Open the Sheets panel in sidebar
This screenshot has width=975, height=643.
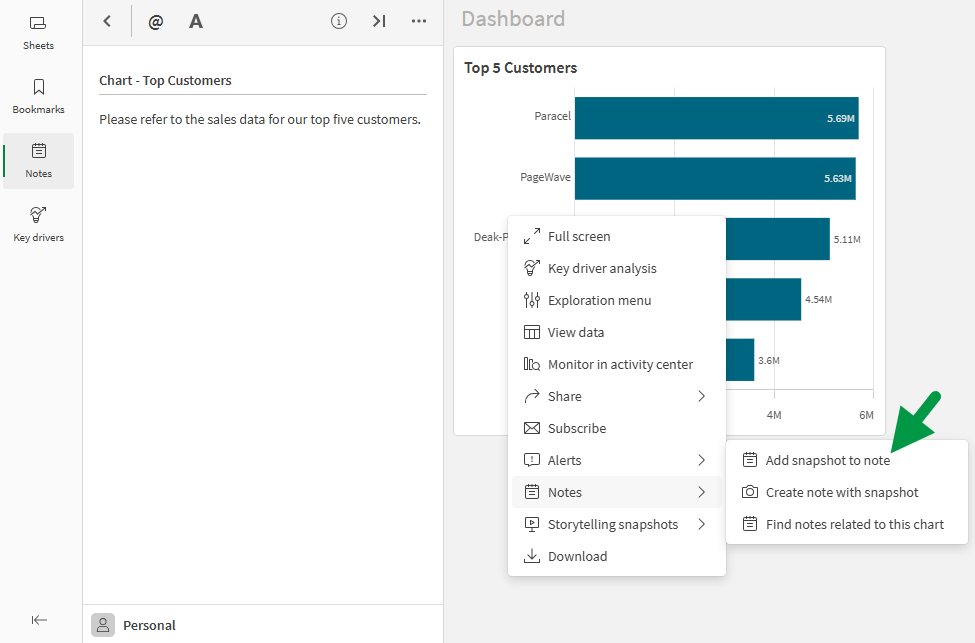38,32
